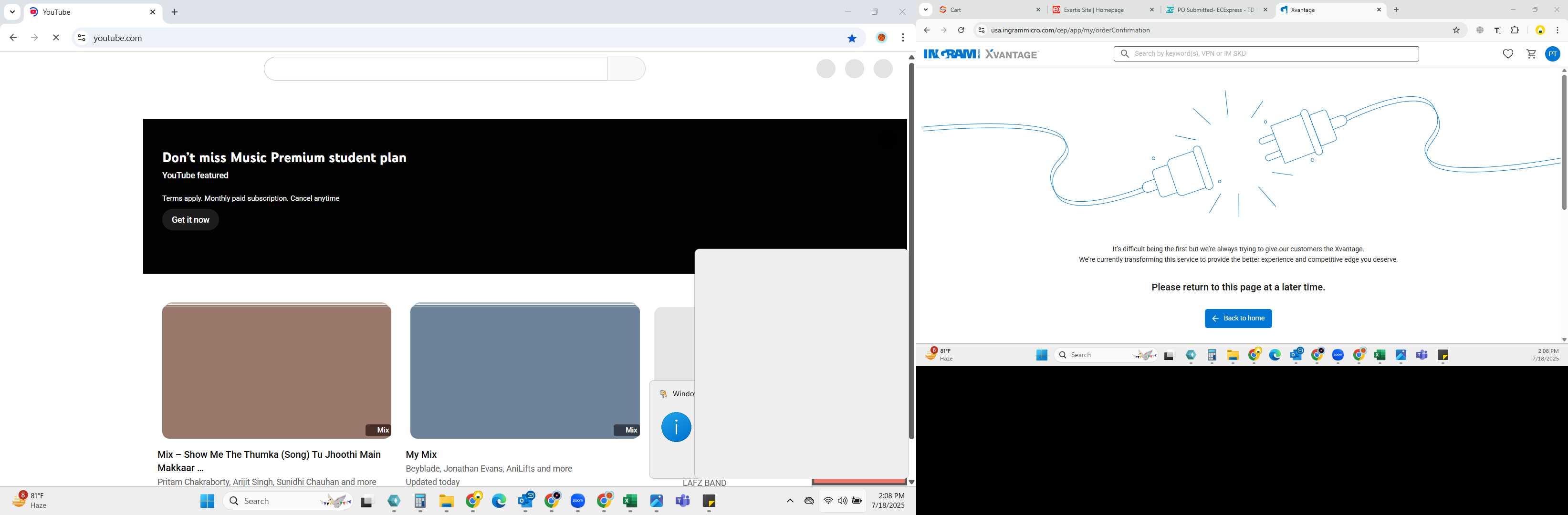Open Task View on the left taskbar
1568x515 pixels.
[366, 502]
